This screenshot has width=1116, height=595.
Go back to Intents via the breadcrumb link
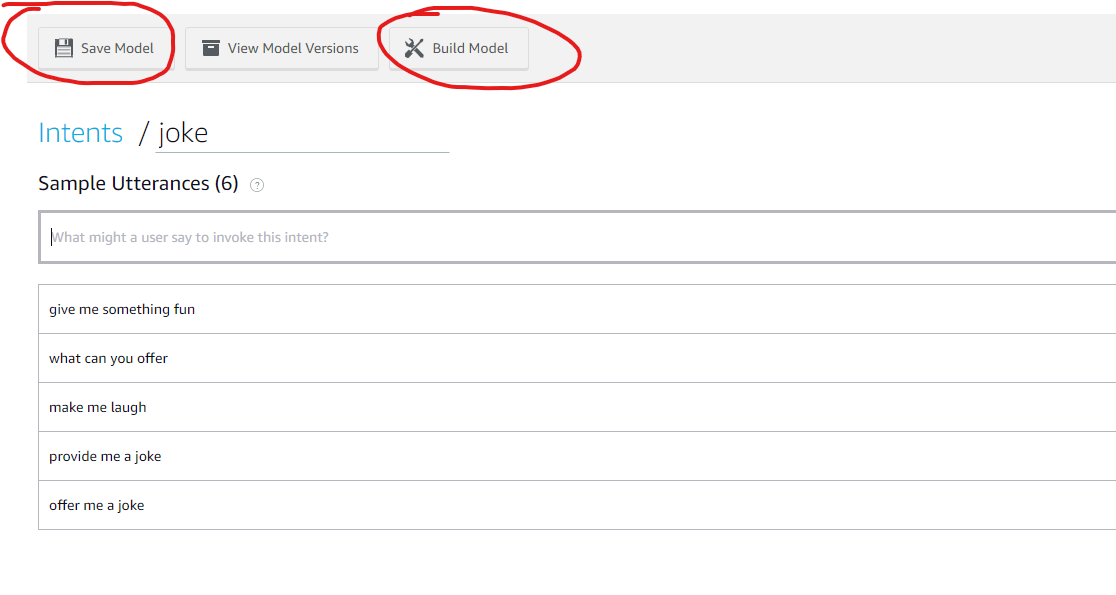click(x=80, y=133)
